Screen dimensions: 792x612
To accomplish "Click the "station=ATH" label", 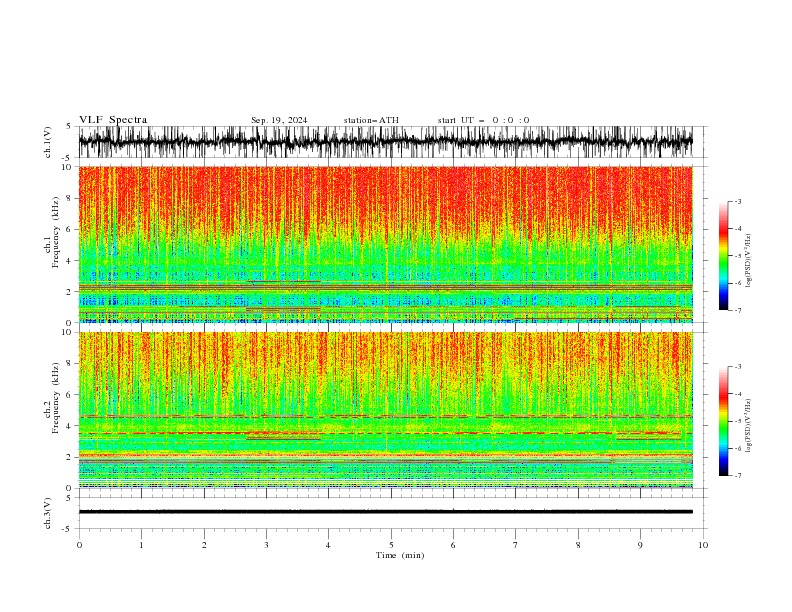I will click(x=371, y=120).
